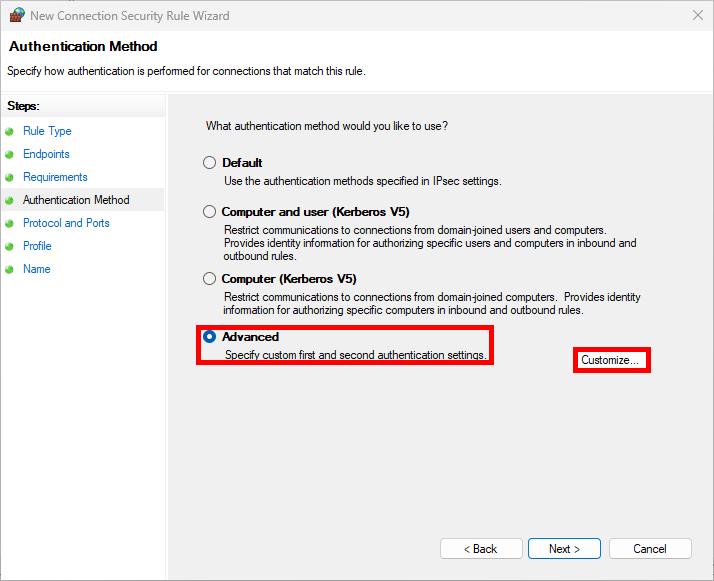This screenshot has height=581, width=714.
Task: Click the green bullet beside Authentication Method
Action: point(10,200)
